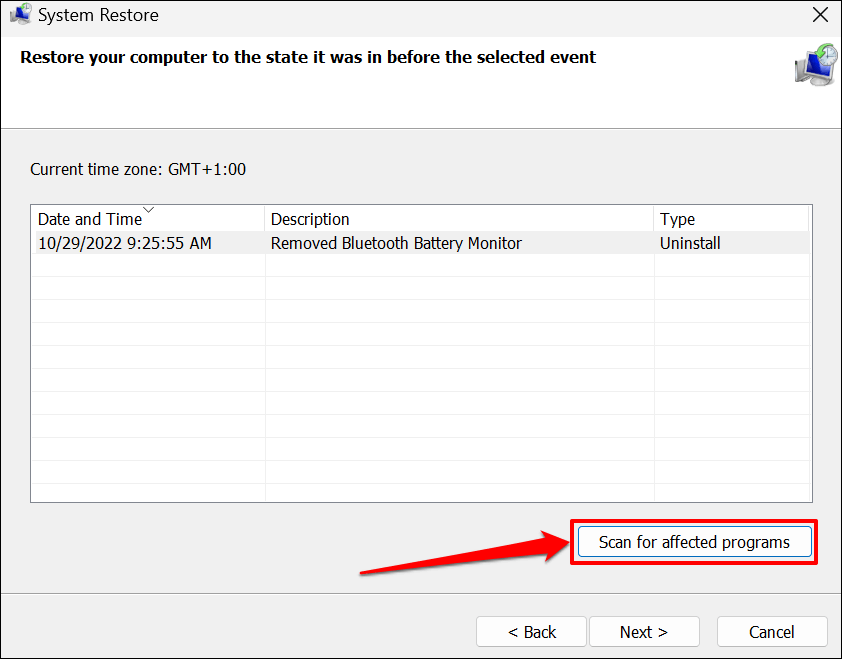Viewport: 842px width, 659px height.
Task: Click Scan for affected programs
Action: 694,542
